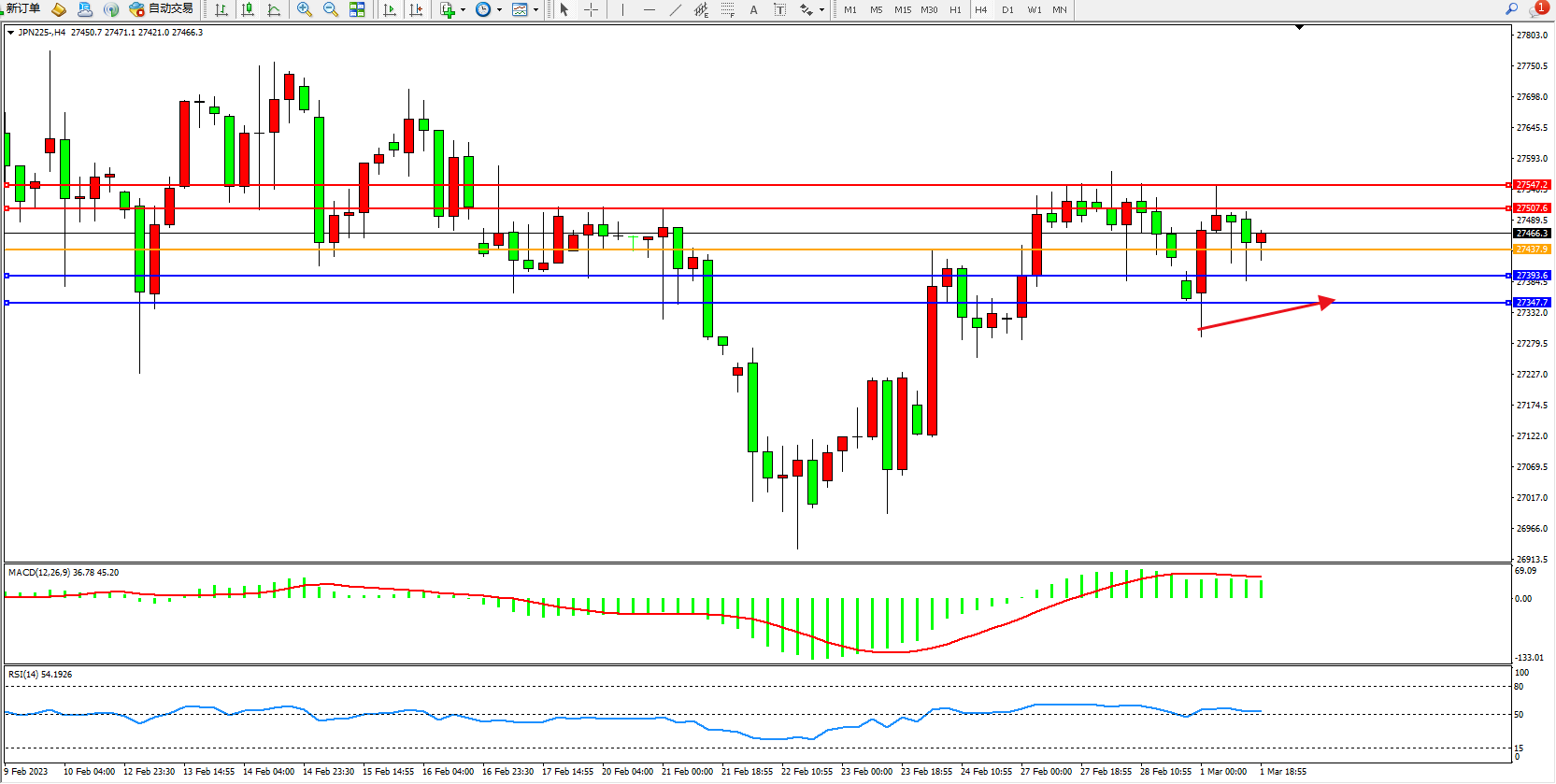Select the Crosshair tool

pos(591,9)
